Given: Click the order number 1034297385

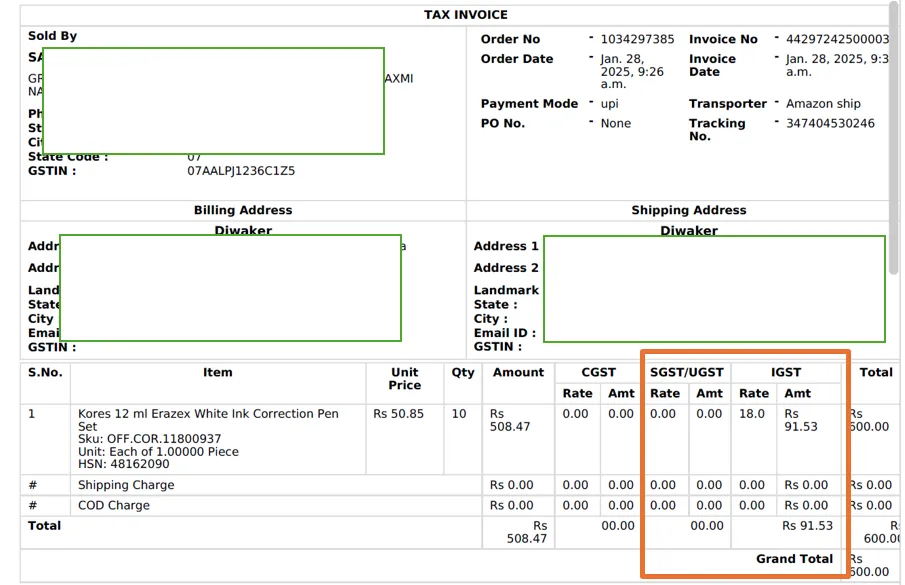Looking at the screenshot, I should (x=637, y=40).
